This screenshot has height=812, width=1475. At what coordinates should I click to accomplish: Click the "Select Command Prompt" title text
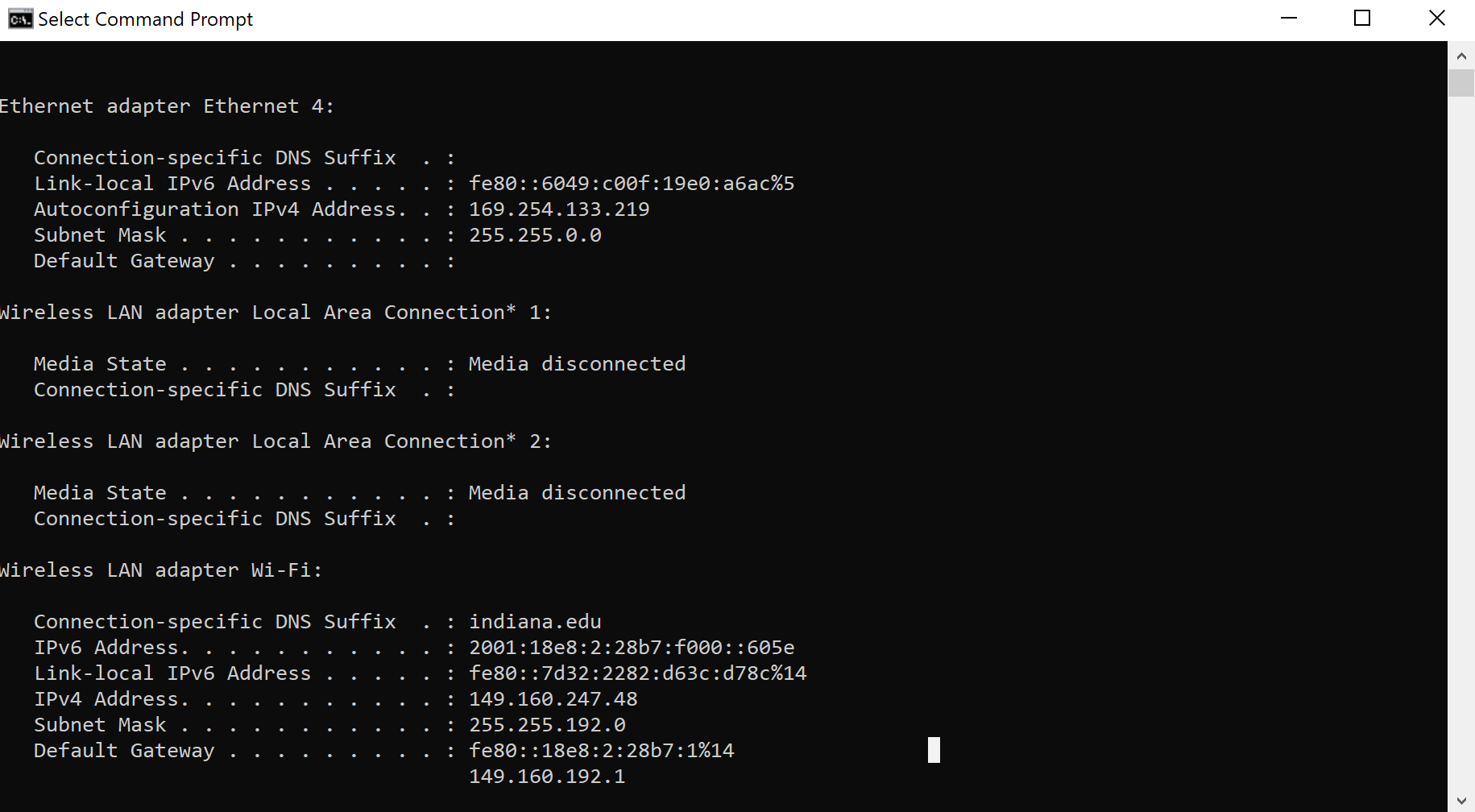coord(146,19)
